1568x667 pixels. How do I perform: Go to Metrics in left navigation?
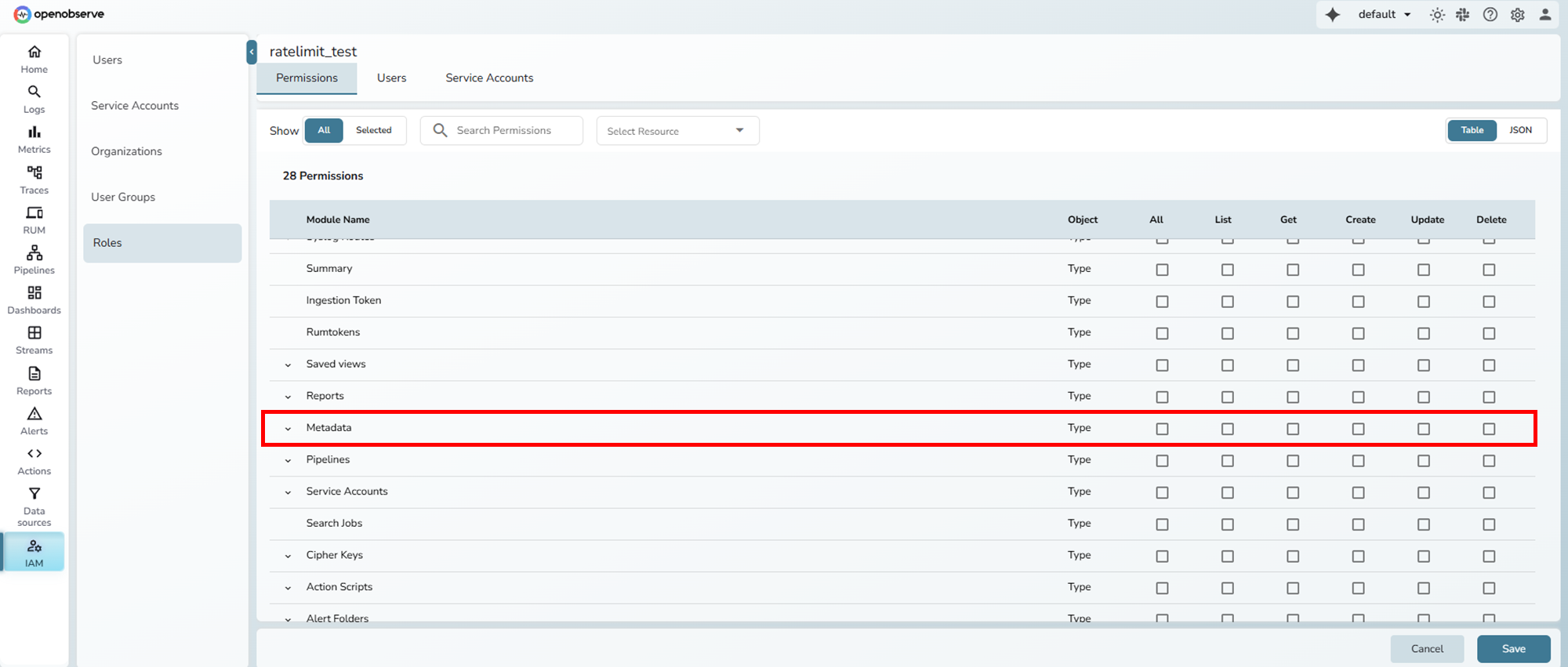click(x=34, y=140)
